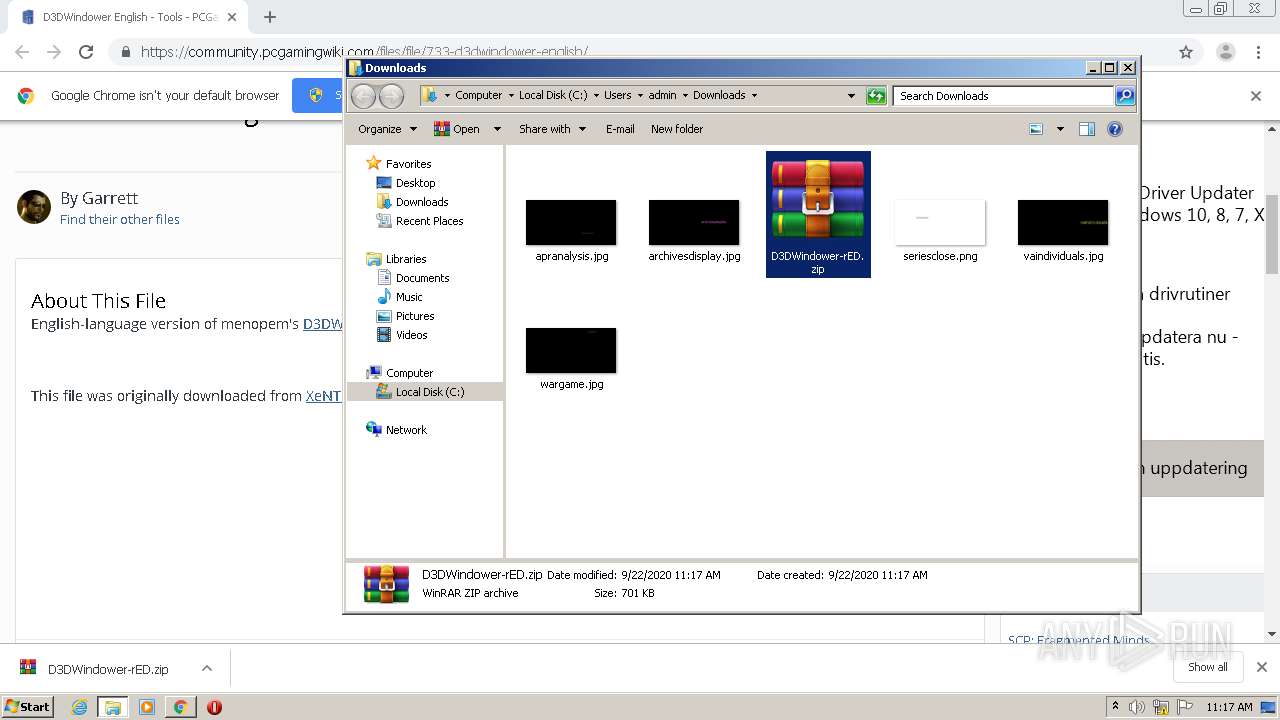
Task: Select Pictures library in sidebar
Action: click(415, 316)
